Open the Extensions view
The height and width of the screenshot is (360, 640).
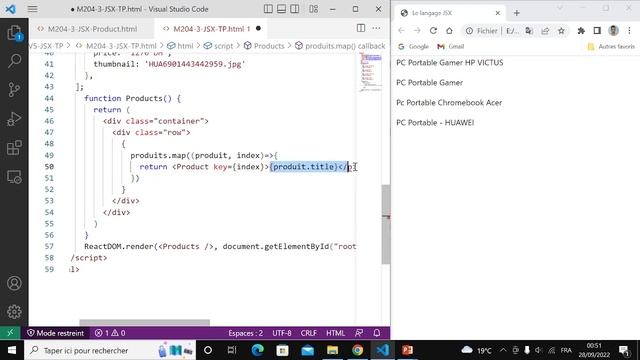pos(14,148)
